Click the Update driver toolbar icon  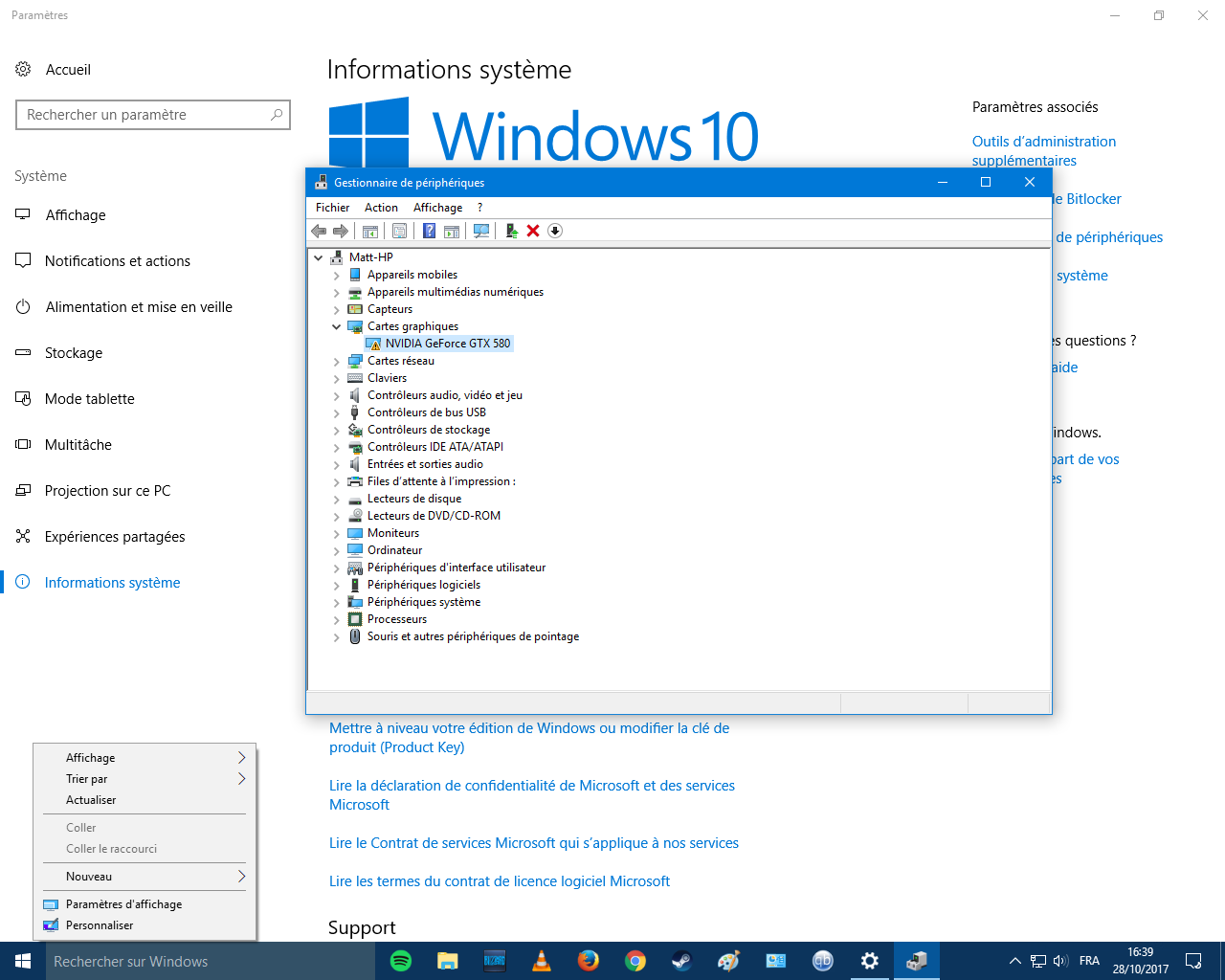511,231
